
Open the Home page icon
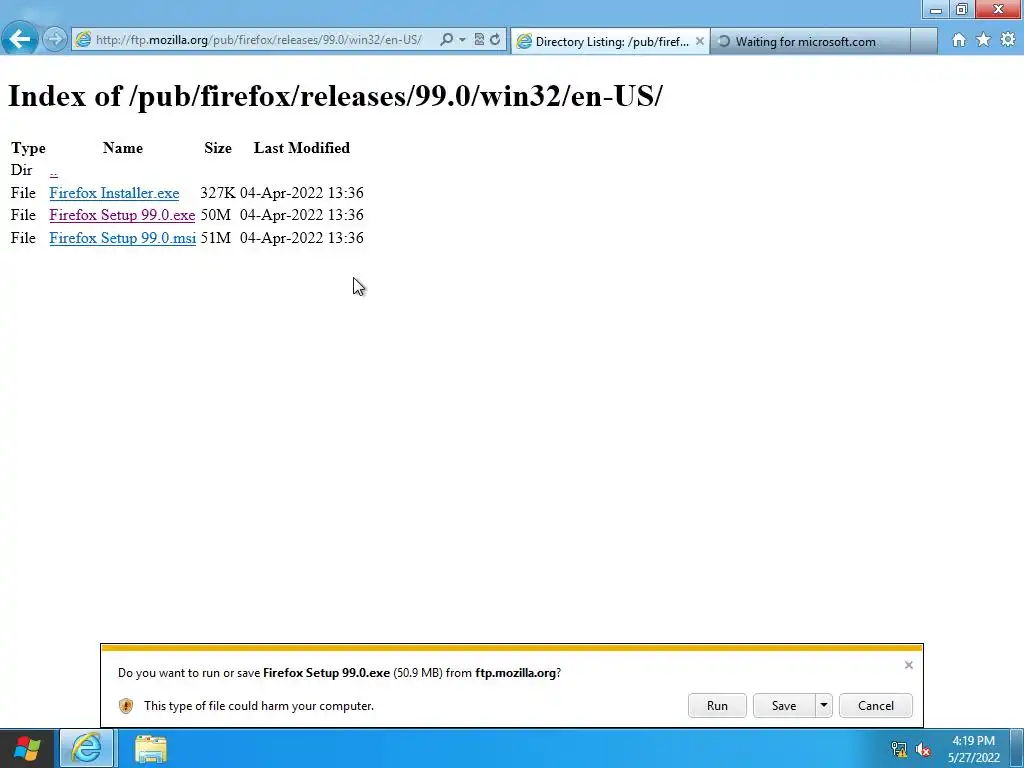(959, 40)
